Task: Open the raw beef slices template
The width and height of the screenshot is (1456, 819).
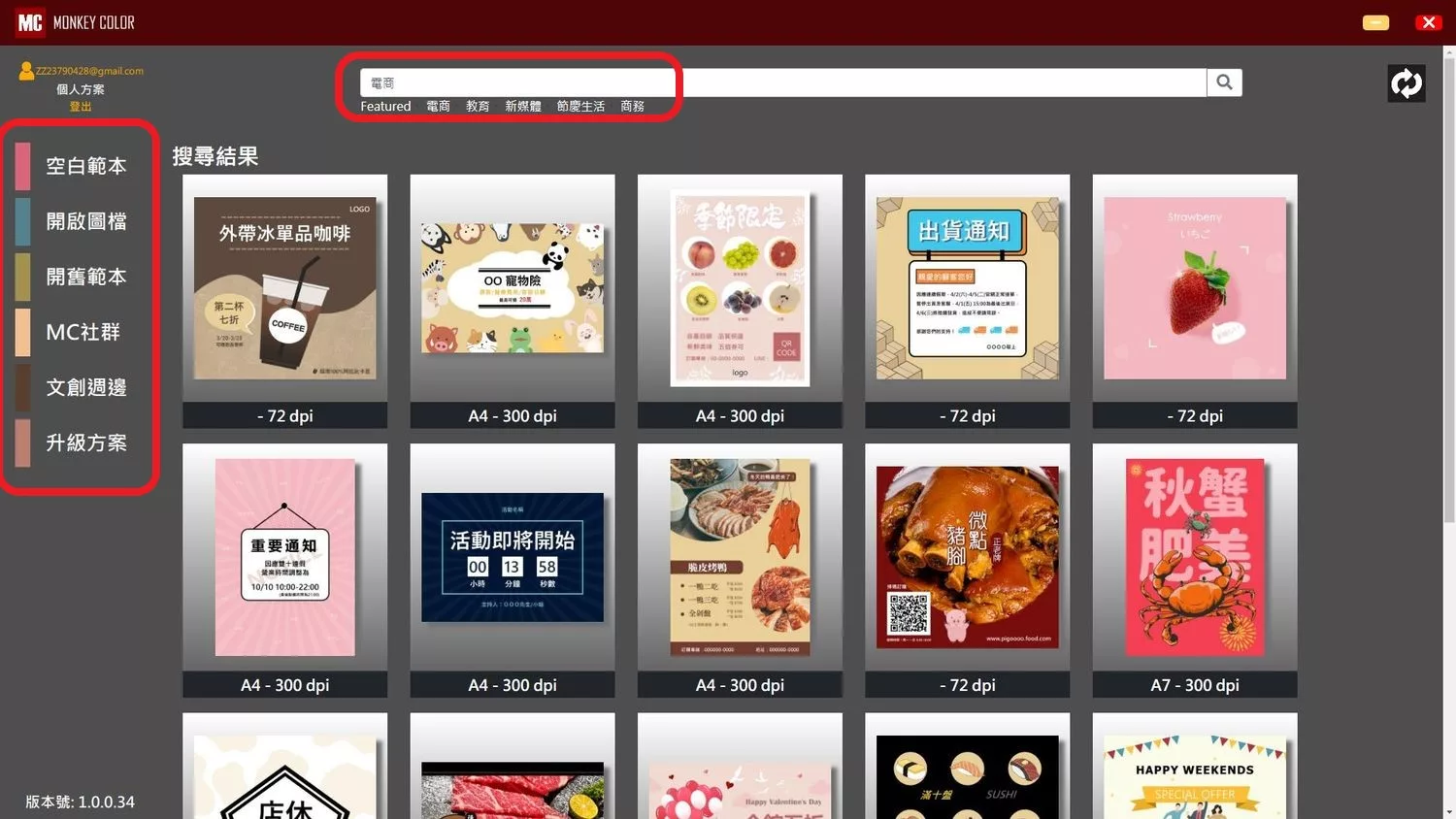Action: coord(513,767)
